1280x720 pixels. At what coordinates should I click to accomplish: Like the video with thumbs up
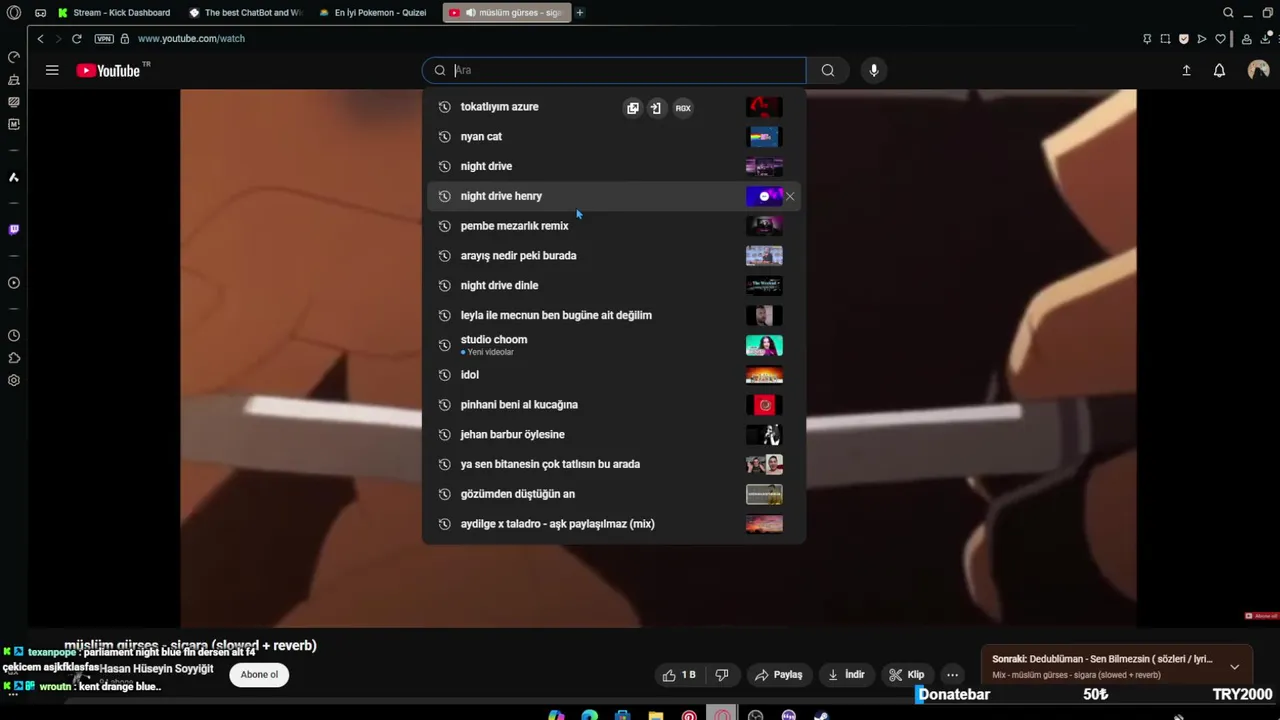[x=678, y=675]
